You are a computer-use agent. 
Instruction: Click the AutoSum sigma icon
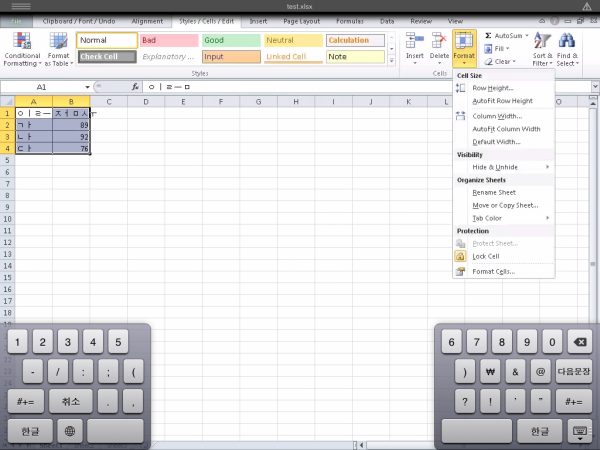(488, 36)
